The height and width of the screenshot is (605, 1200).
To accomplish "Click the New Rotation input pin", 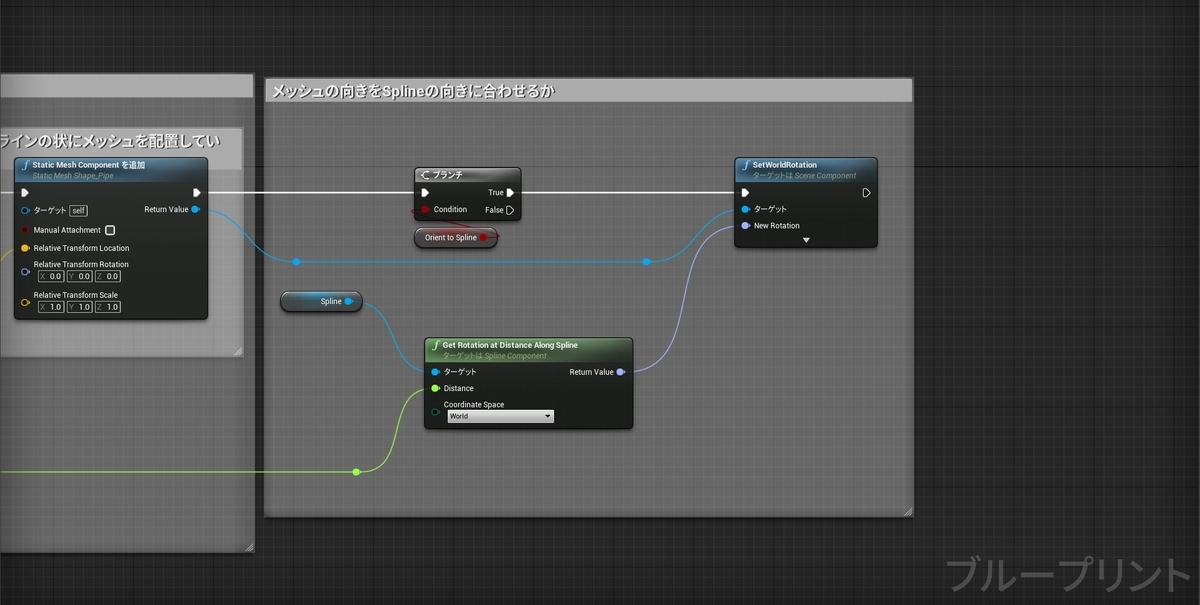I will point(745,226).
